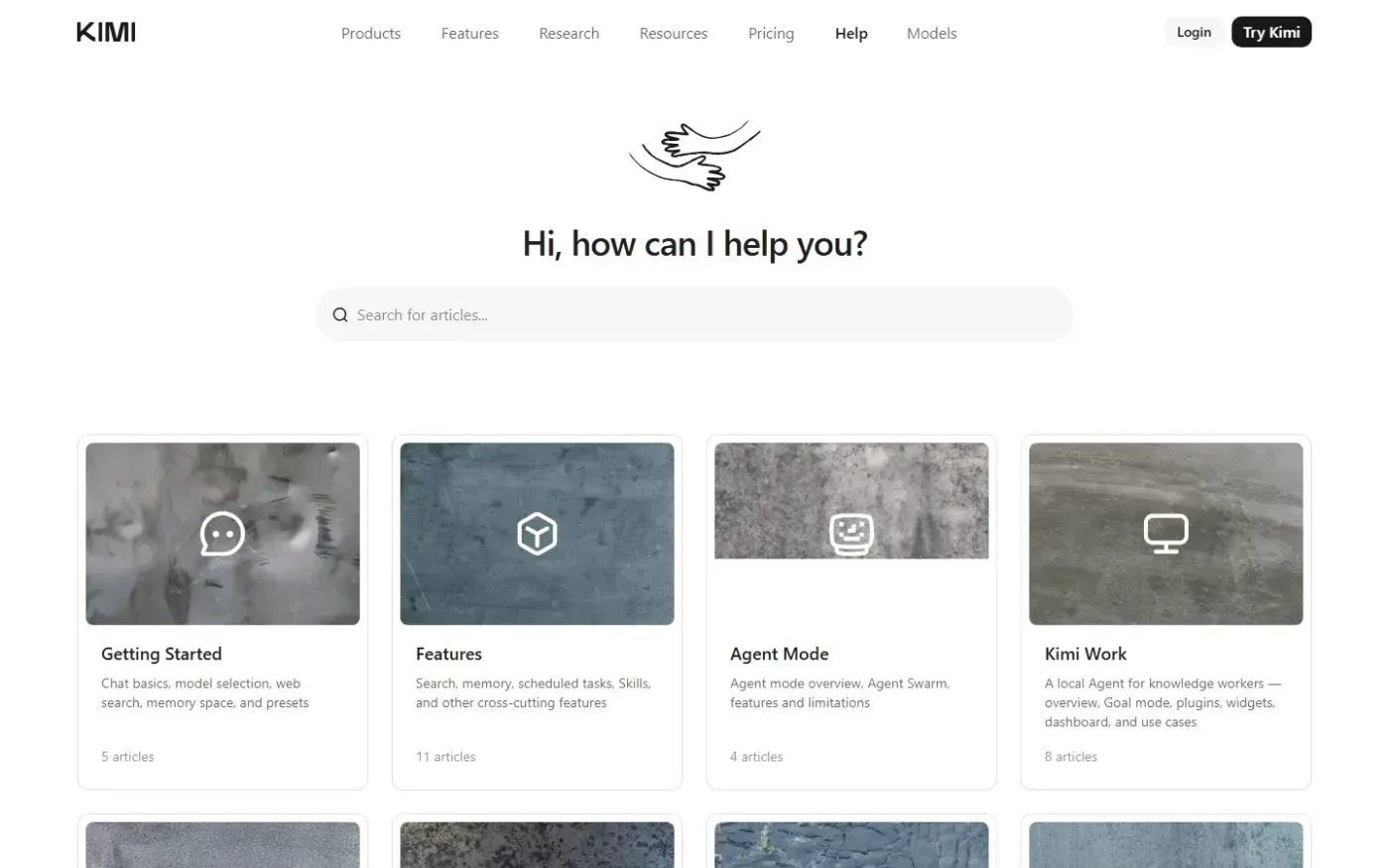Click 'Agent mode overview, Agent Swarm' description

click(839, 693)
